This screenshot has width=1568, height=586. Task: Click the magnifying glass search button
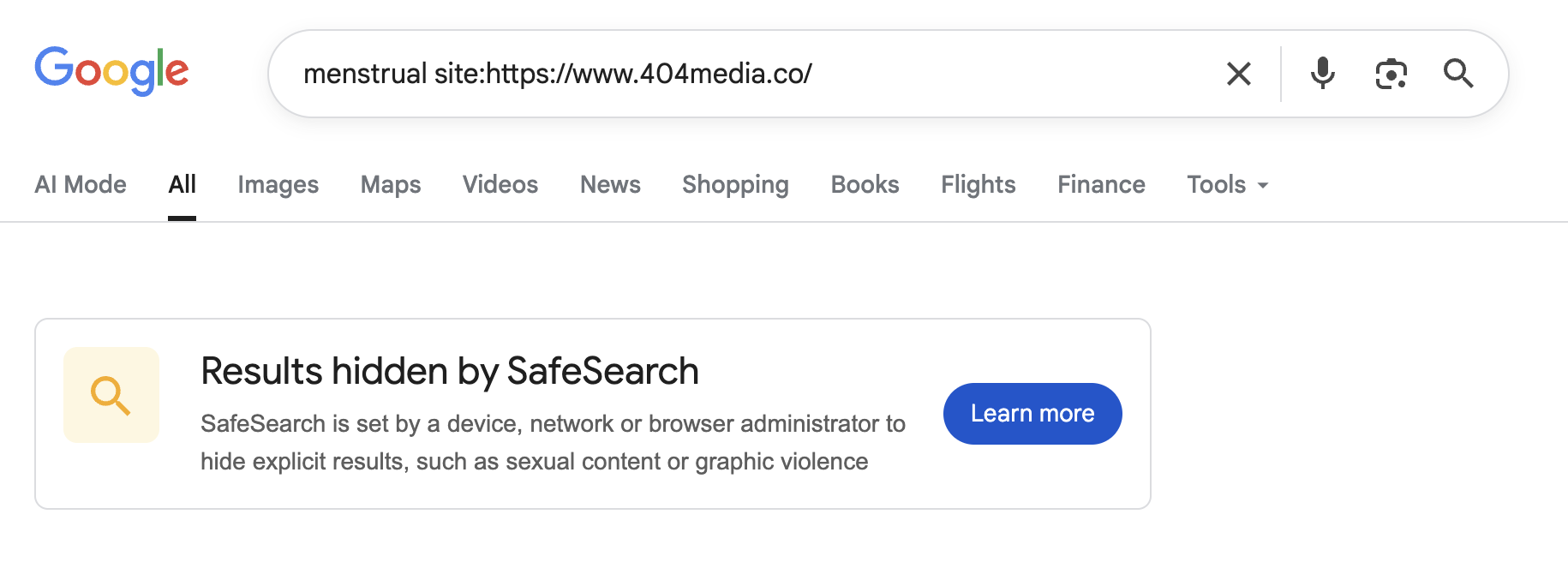(x=1457, y=74)
